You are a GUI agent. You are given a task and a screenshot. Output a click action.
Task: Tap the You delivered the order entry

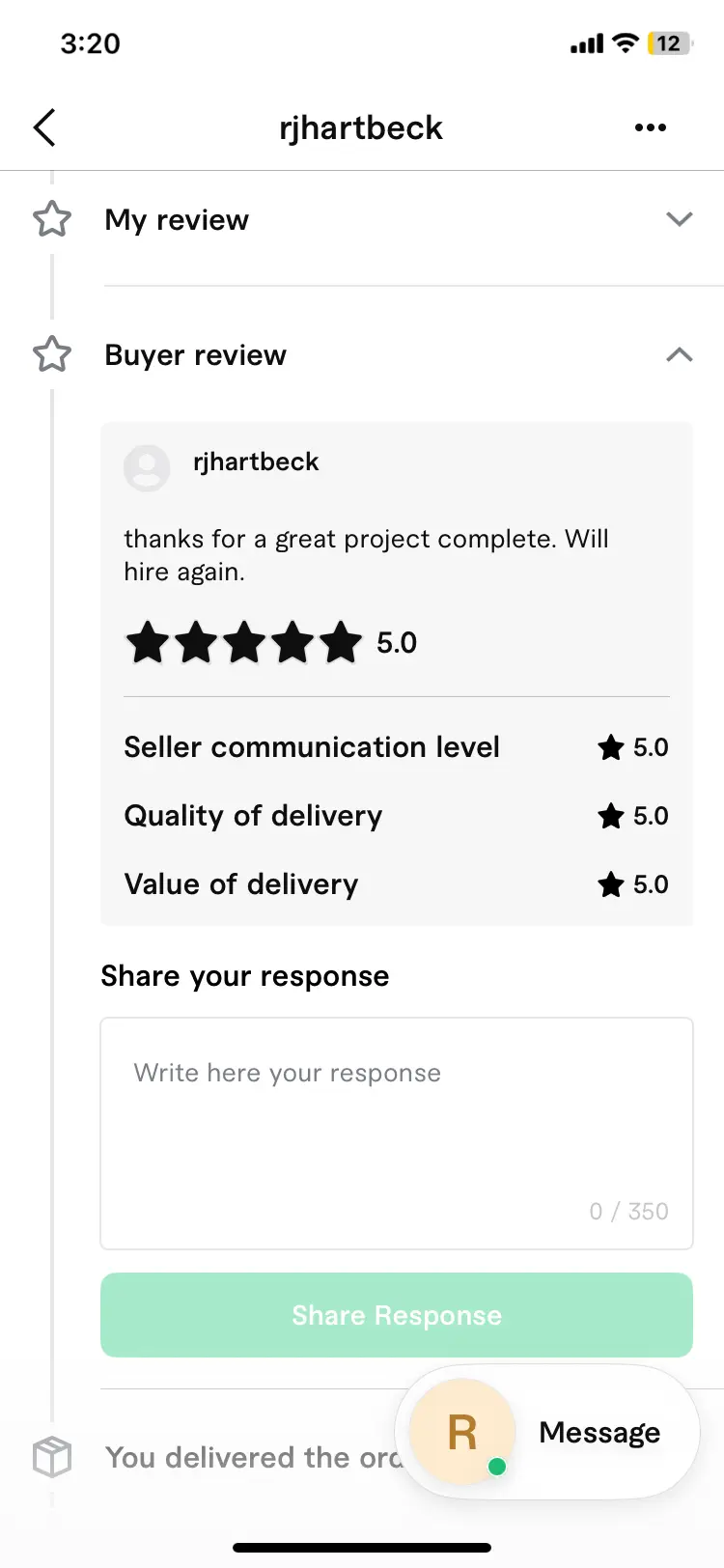click(253, 1457)
